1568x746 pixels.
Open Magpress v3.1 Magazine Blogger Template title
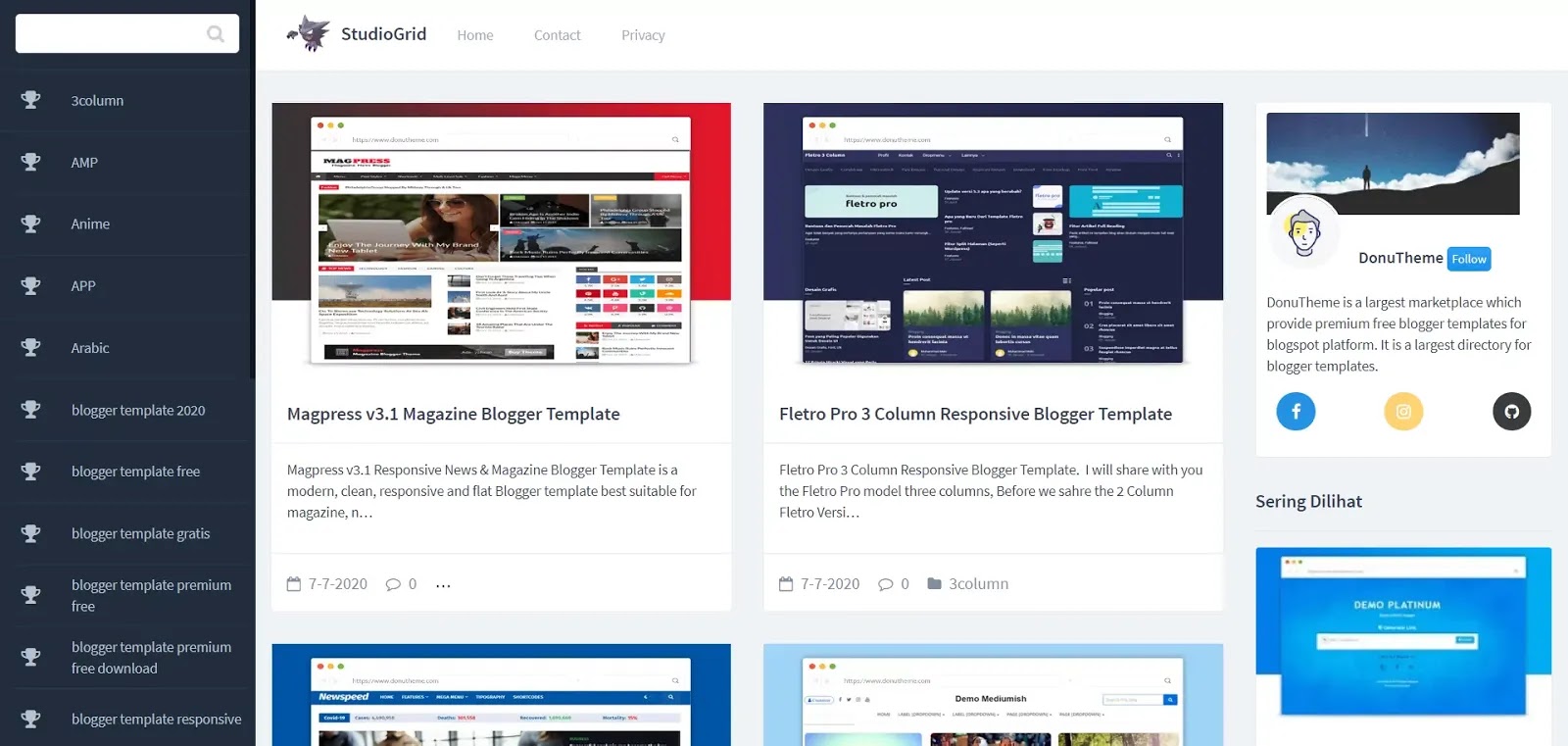453,414
